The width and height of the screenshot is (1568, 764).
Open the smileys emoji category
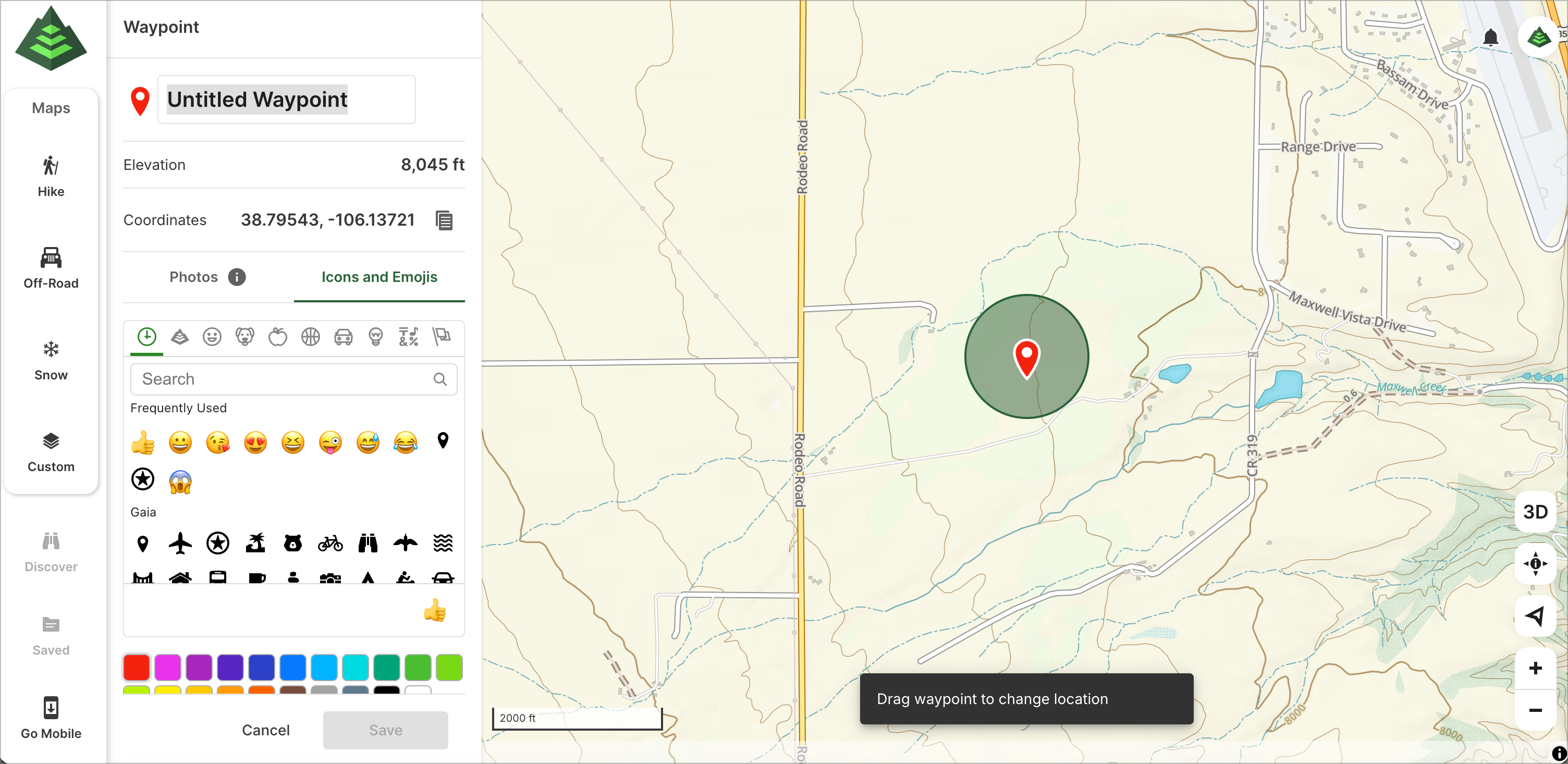pyautogui.click(x=212, y=337)
